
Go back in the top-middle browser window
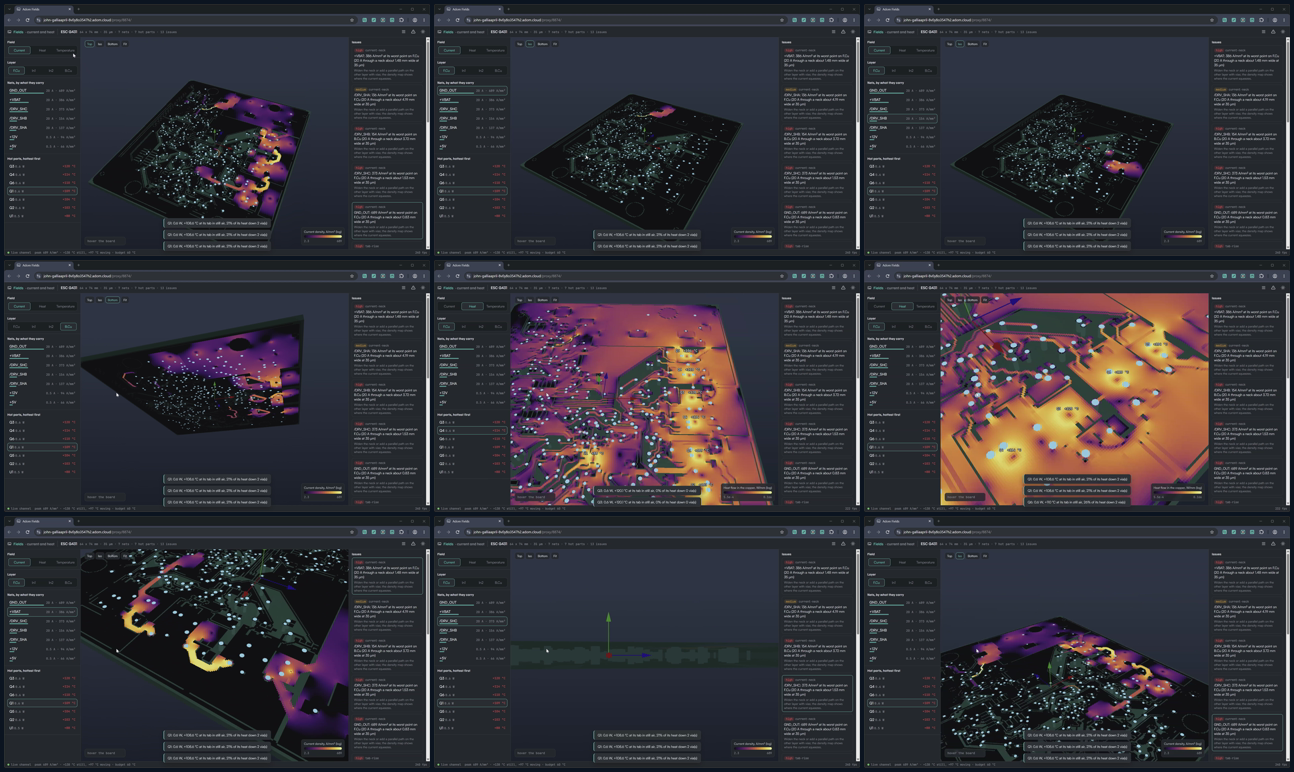pos(441,20)
